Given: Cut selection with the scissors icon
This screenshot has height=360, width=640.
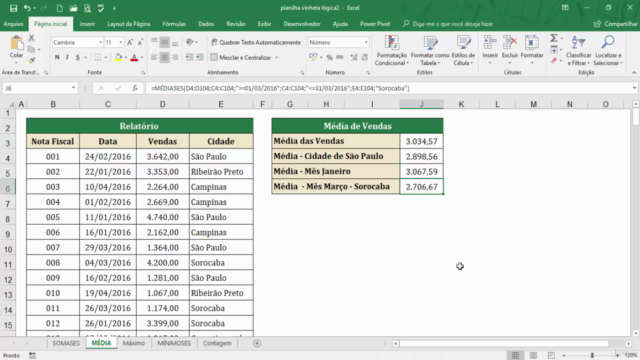Looking at the screenshot, I should pyautogui.click(x=31, y=38).
